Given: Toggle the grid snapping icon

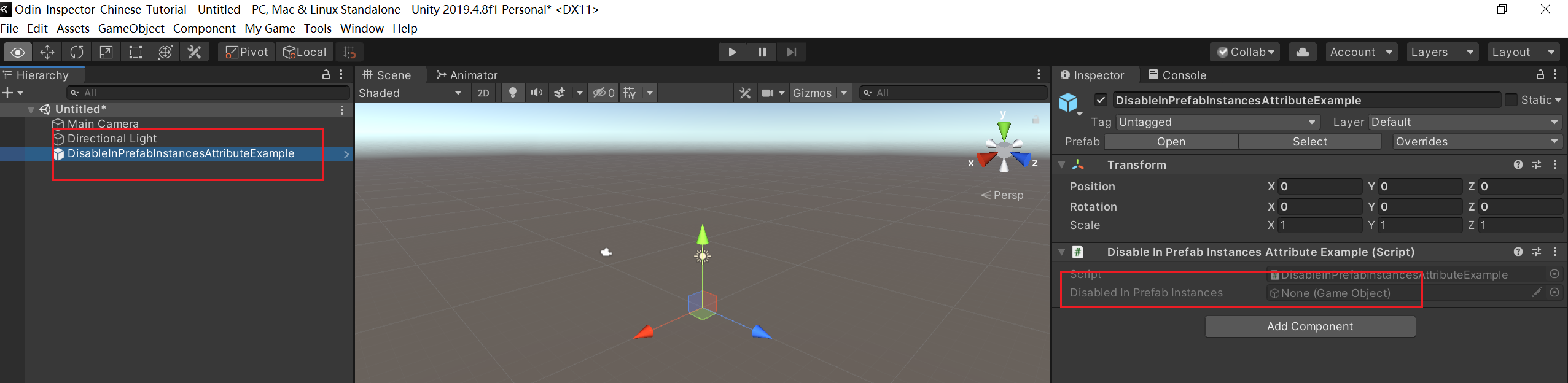Looking at the screenshot, I should pyautogui.click(x=349, y=52).
